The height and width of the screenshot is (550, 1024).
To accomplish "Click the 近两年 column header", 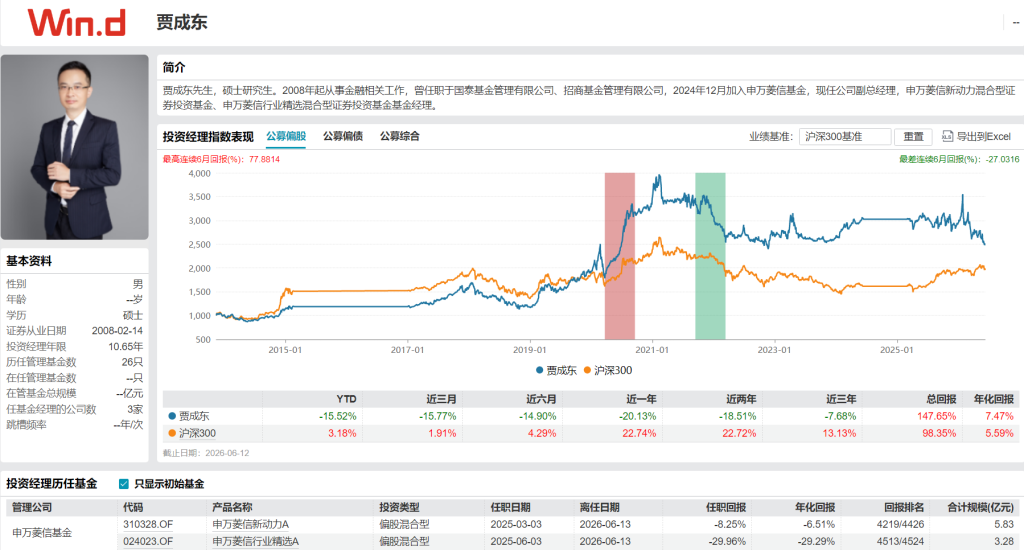I will [x=741, y=398].
